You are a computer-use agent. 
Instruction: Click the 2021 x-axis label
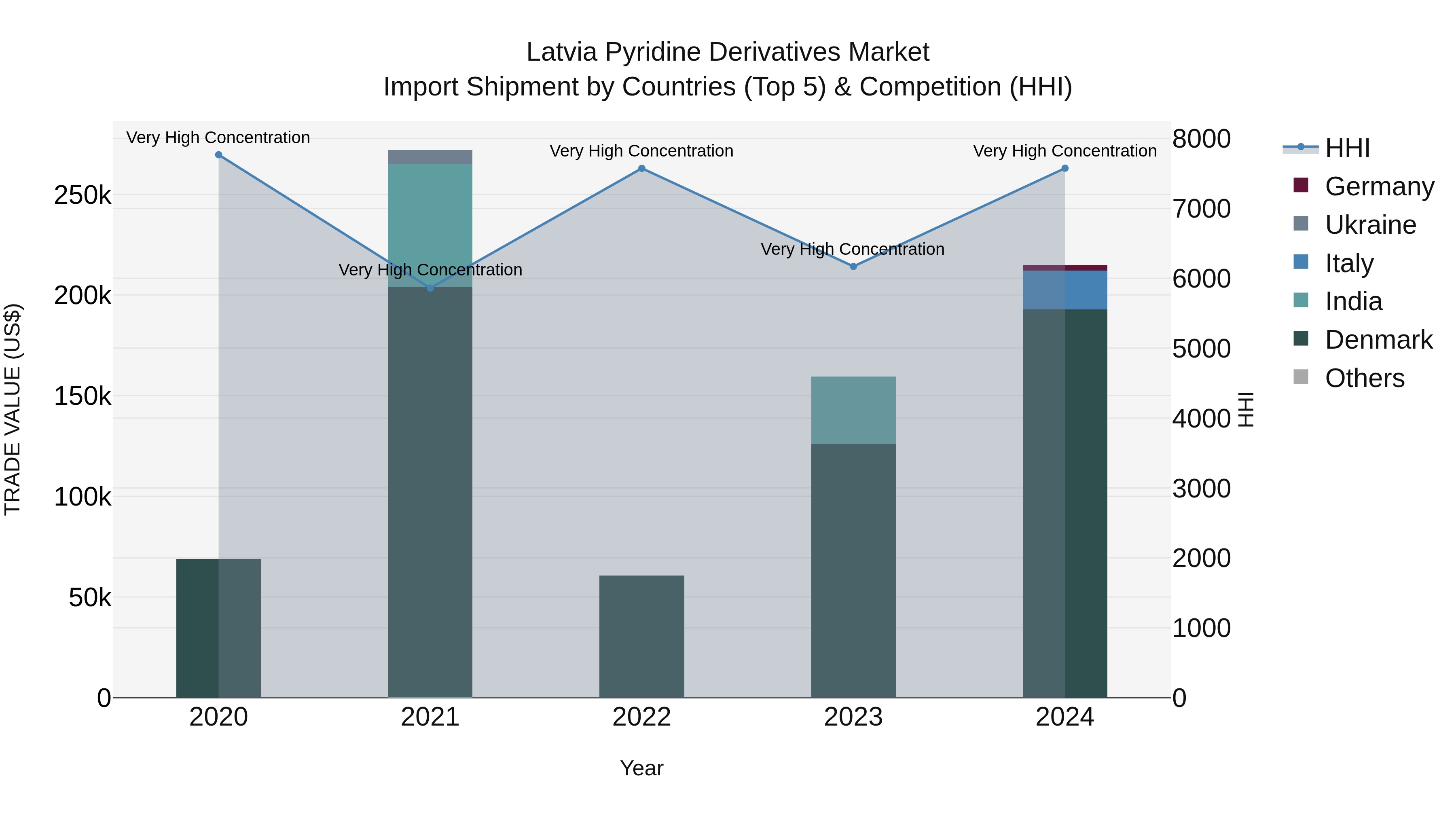click(x=430, y=717)
